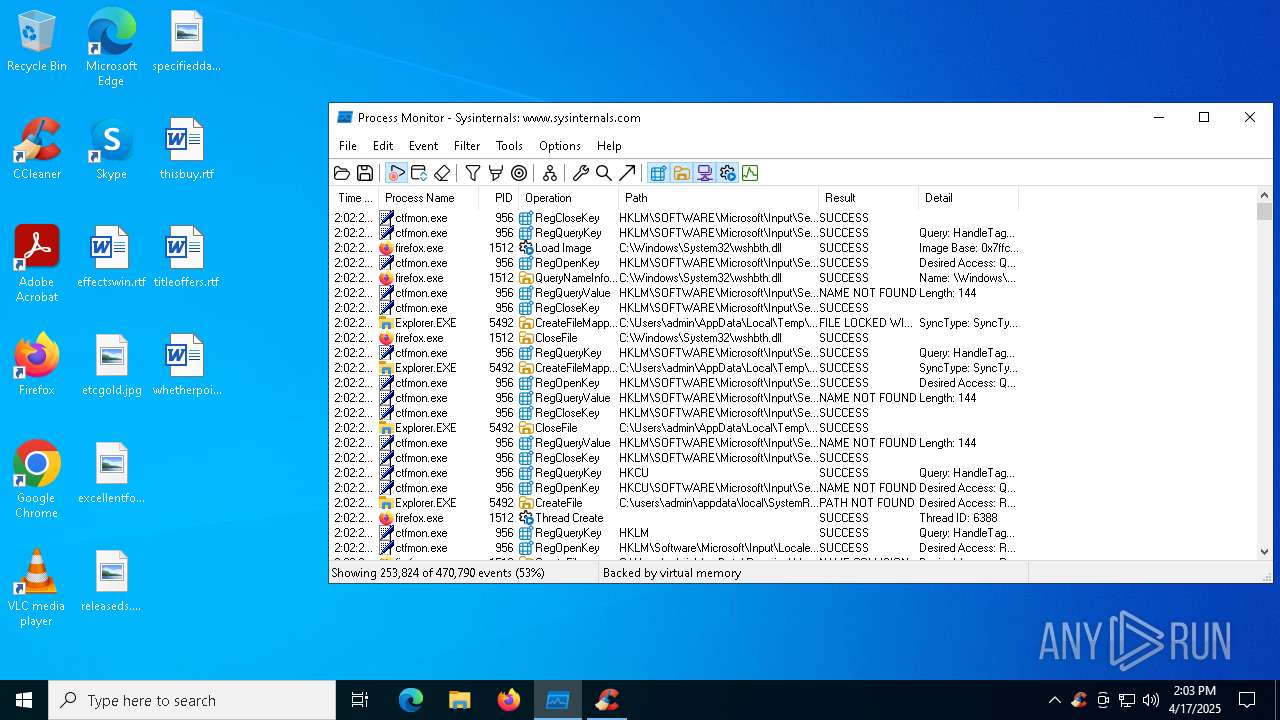Select the Explorer.EXE FILE LOCKED row

[x=675, y=323]
